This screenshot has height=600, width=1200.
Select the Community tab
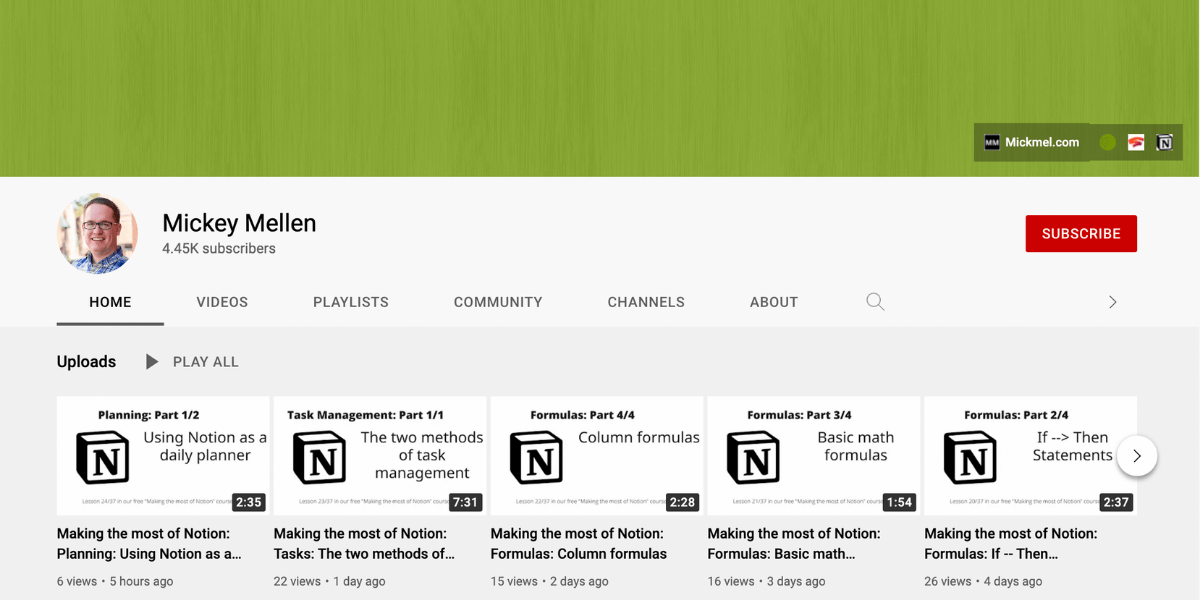coord(498,302)
